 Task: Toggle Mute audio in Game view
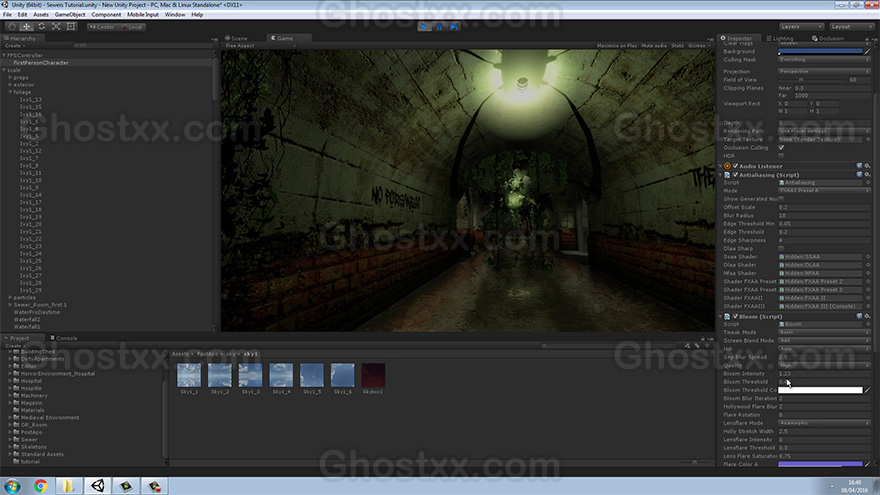point(654,45)
